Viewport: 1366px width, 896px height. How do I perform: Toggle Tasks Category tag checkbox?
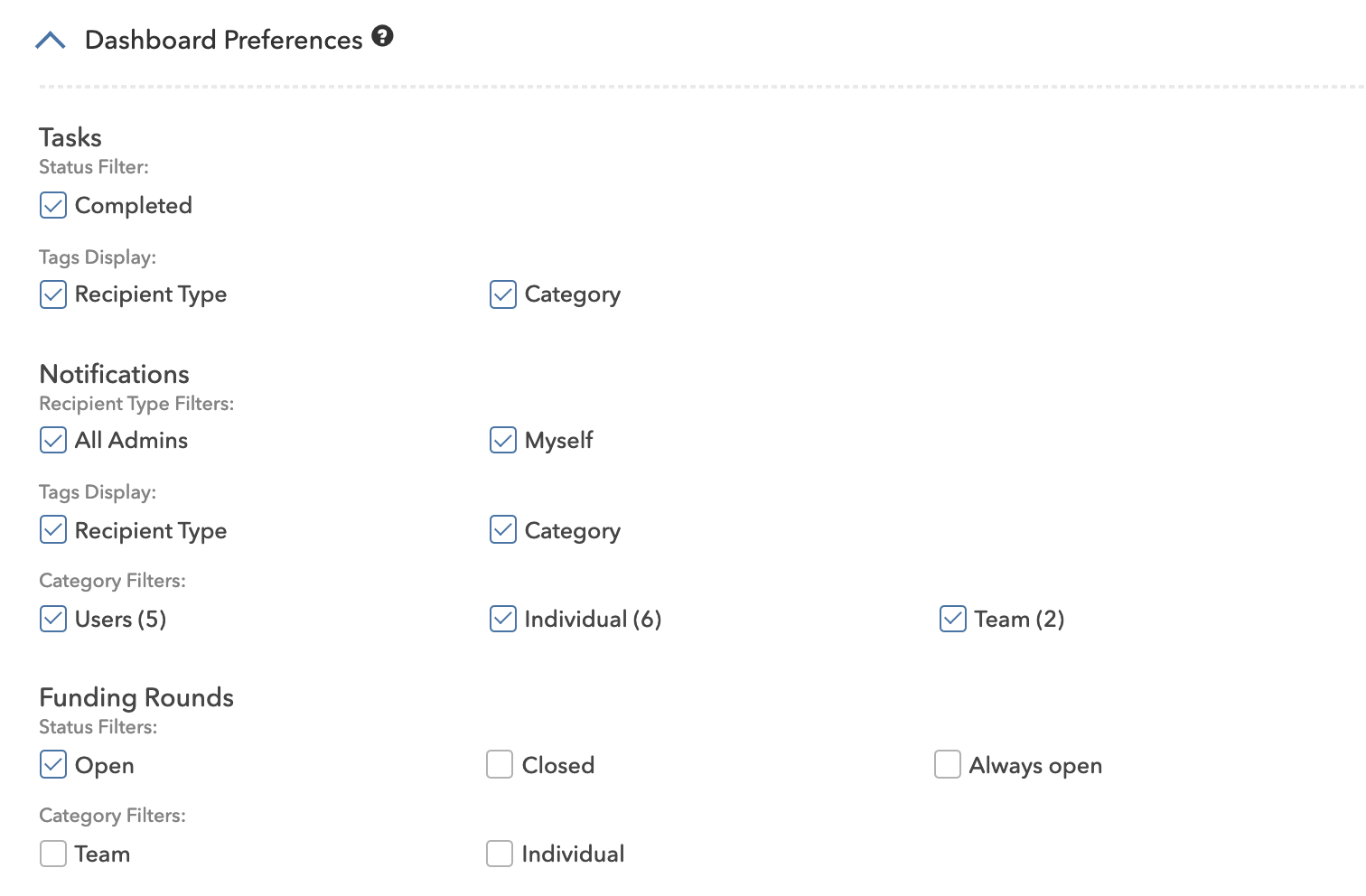pos(503,294)
